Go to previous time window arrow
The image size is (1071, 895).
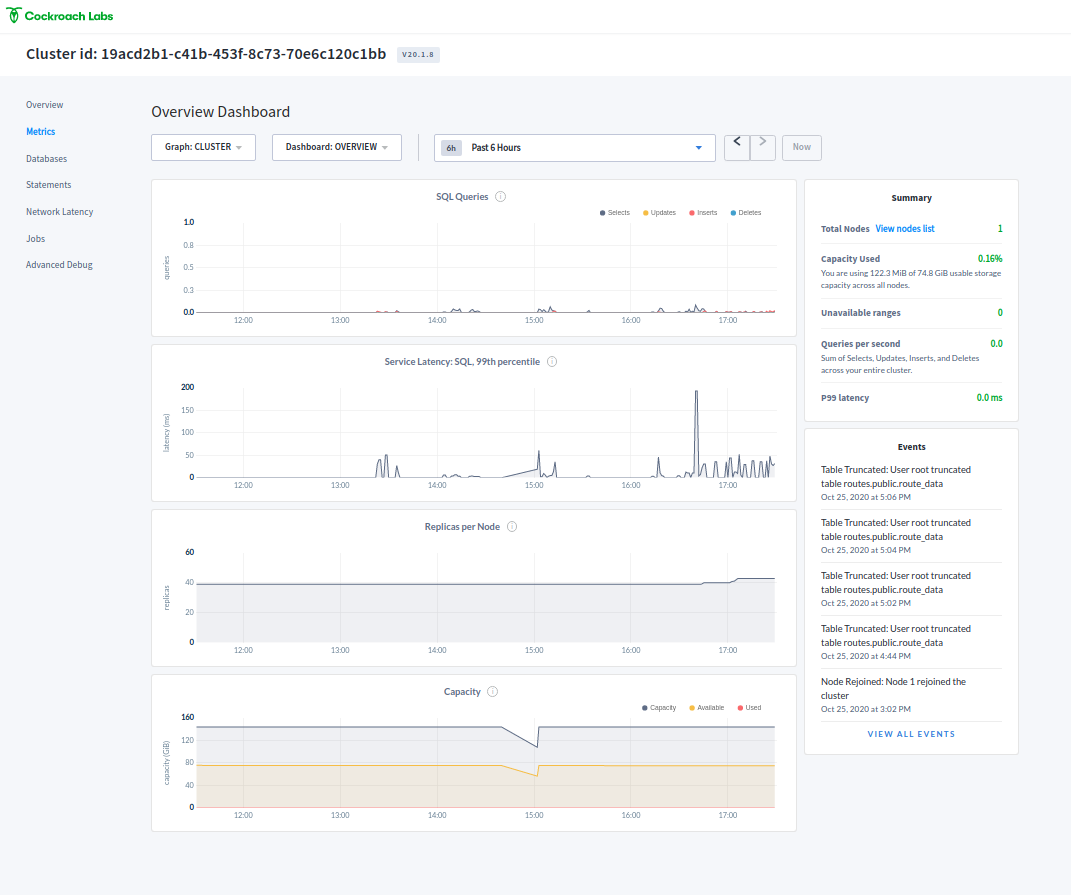(x=737, y=148)
